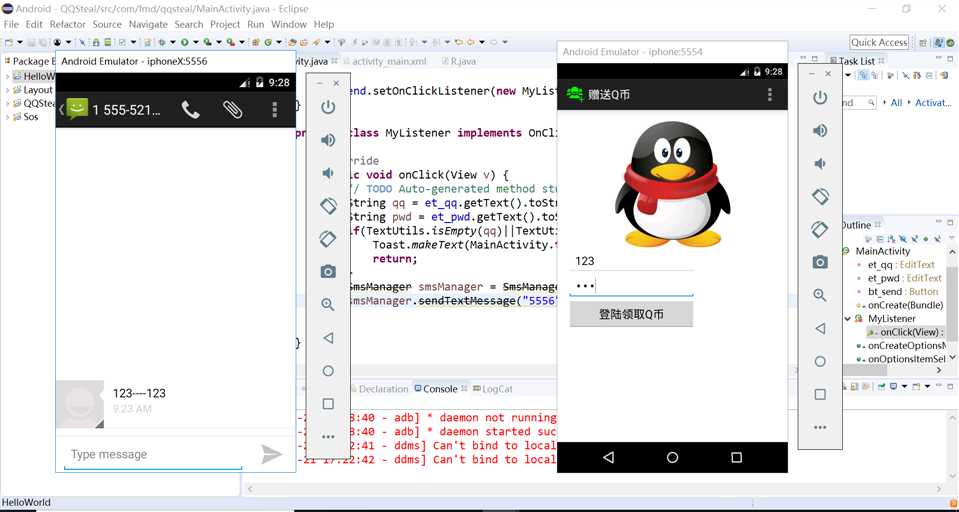Tap Android home button on iphone:5554 screen

tap(672, 458)
